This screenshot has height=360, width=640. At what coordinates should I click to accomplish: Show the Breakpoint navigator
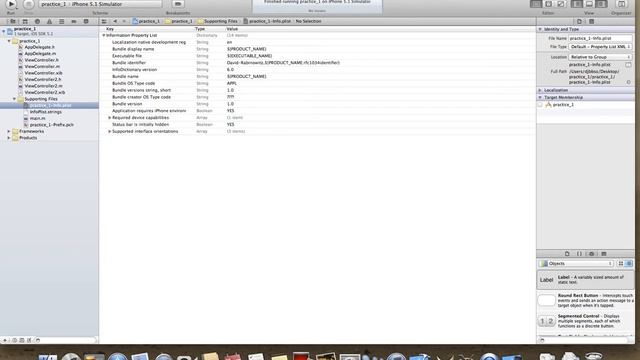click(74, 21)
